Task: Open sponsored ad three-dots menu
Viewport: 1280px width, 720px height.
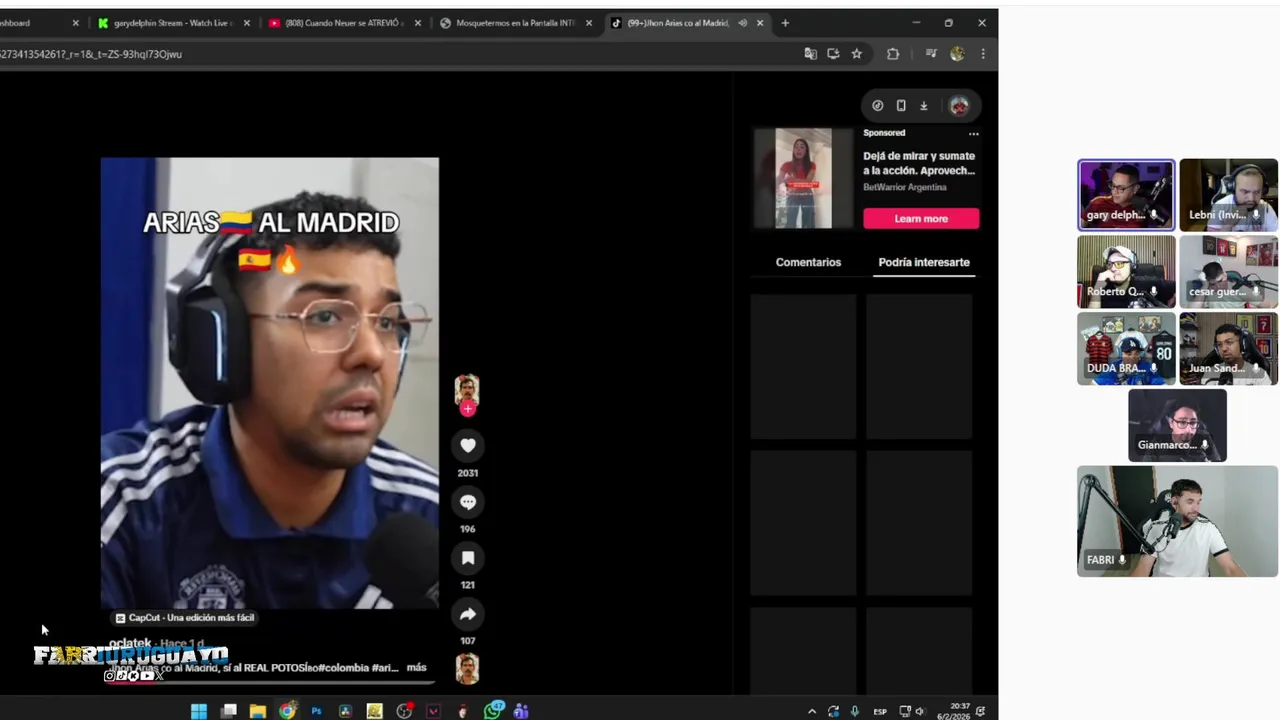Action: click(x=973, y=133)
